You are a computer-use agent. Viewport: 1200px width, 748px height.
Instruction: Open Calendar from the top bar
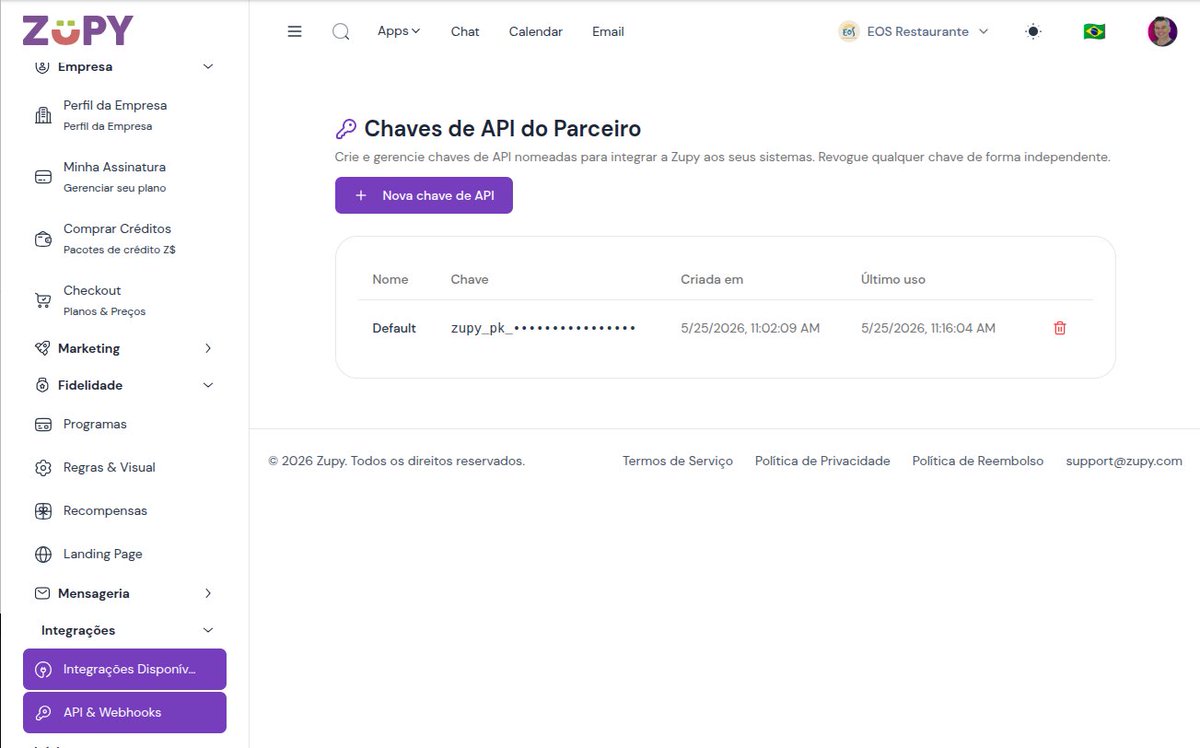(536, 31)
